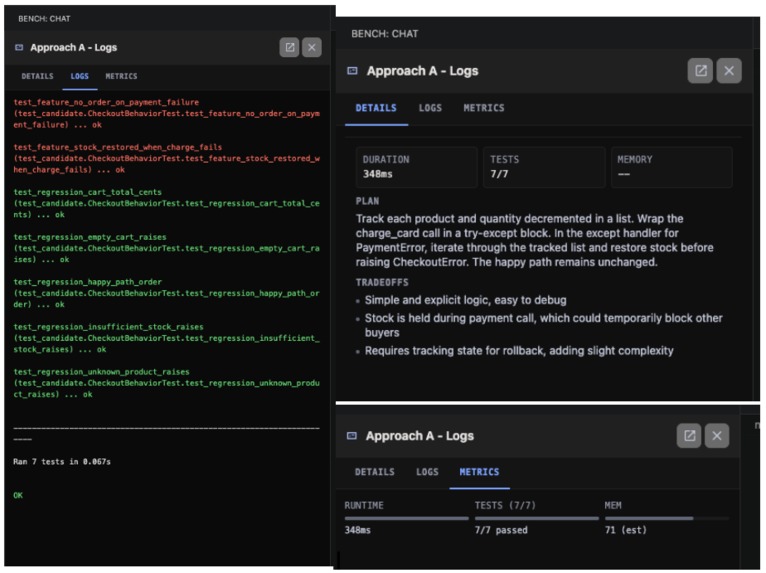Screen dimensions: 766x573
Task: Click panel icon beside the Metrics-view title
Action: point(352,436)
